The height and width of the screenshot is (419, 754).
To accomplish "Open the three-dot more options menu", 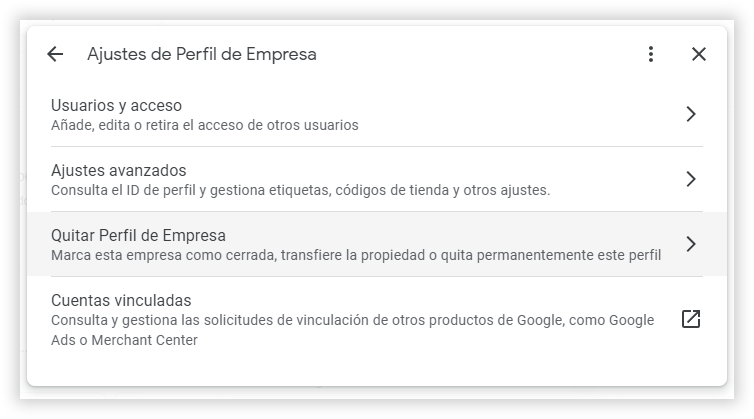I will (651, 54).
